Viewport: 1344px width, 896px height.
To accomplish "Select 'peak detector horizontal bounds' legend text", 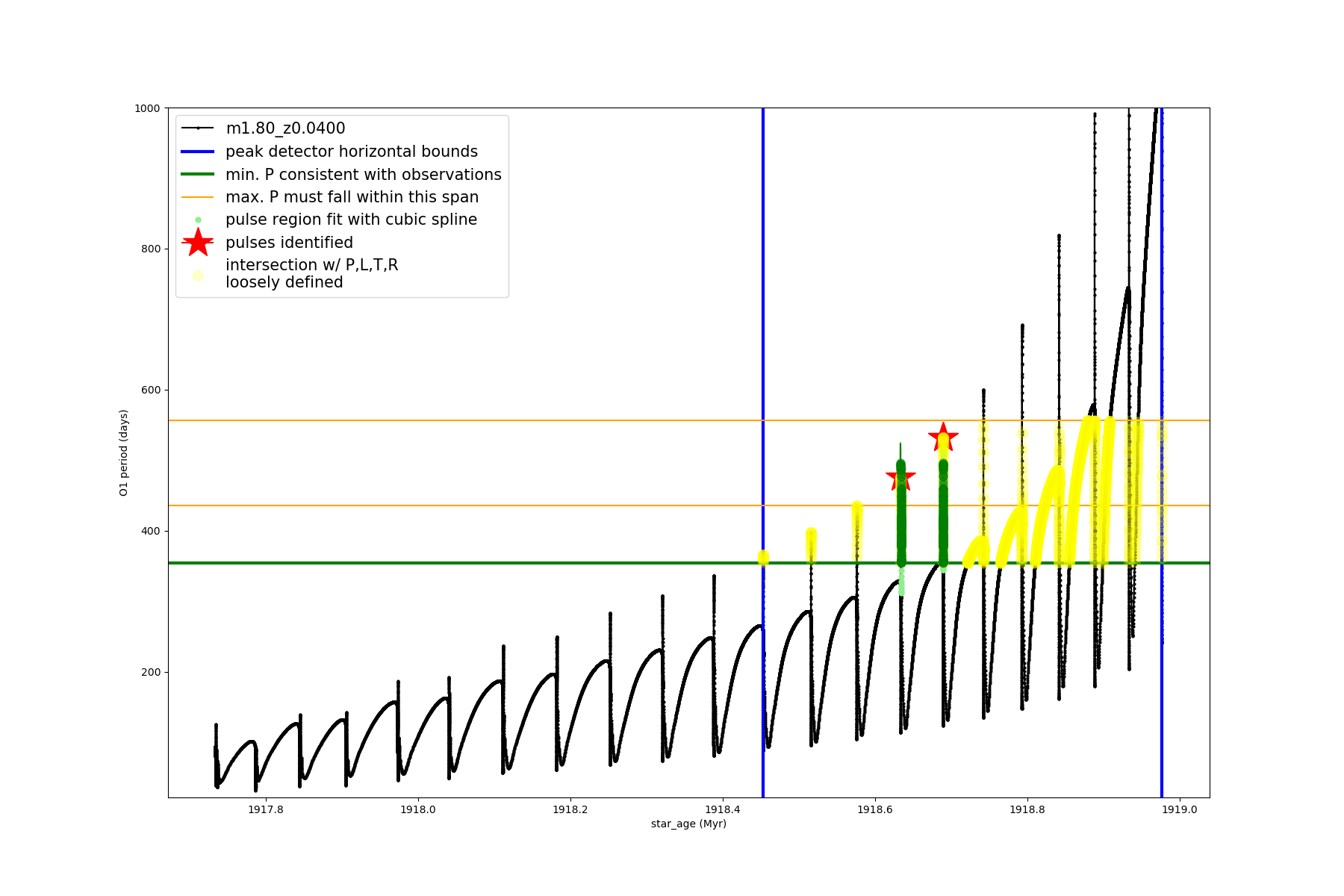I will coord(352,152).
